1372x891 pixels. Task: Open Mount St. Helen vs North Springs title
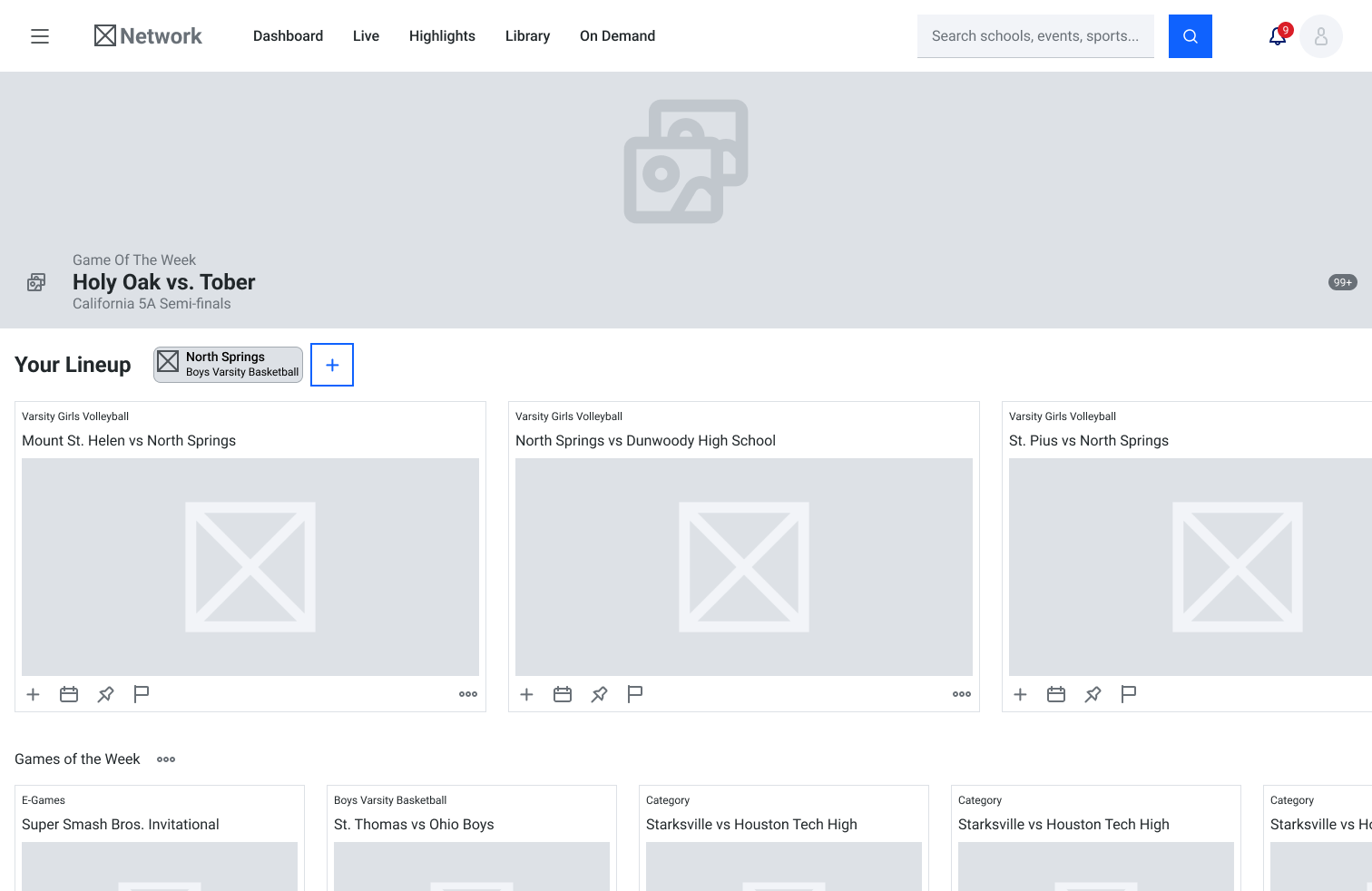129,441
